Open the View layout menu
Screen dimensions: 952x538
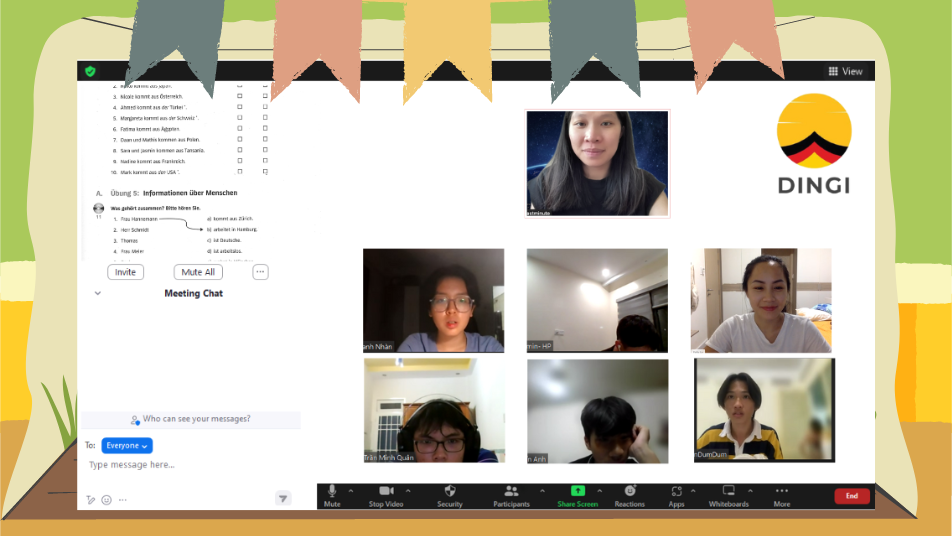[x=846, y=71]
